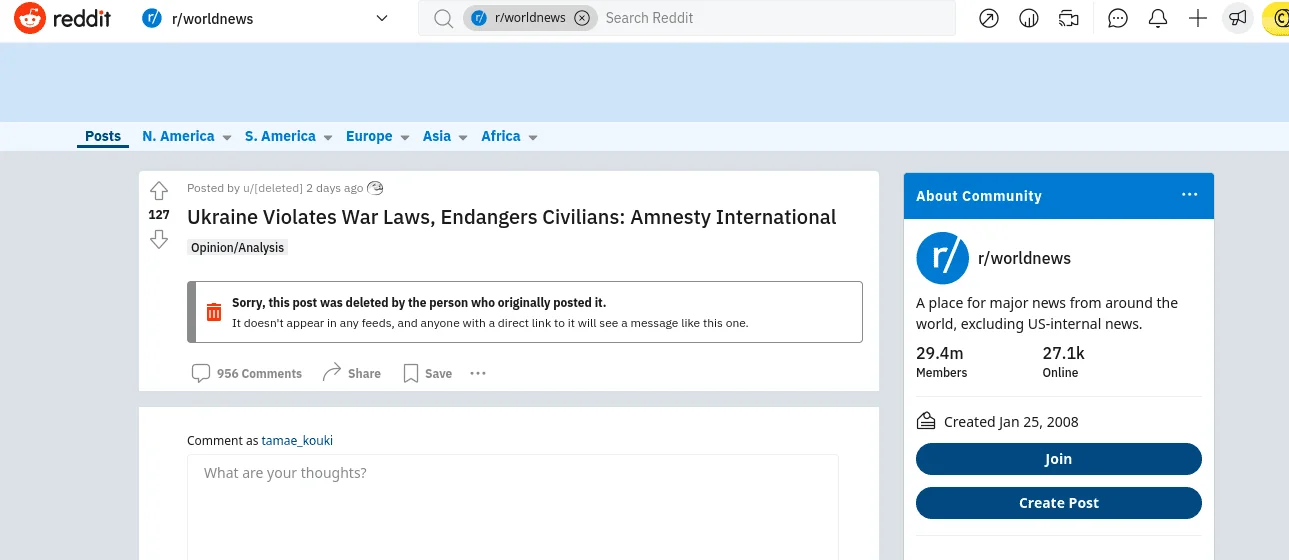This screenshot has height=560, width=1289.
Task: Join the r/worldnews community
Action: click(1058, 459)
